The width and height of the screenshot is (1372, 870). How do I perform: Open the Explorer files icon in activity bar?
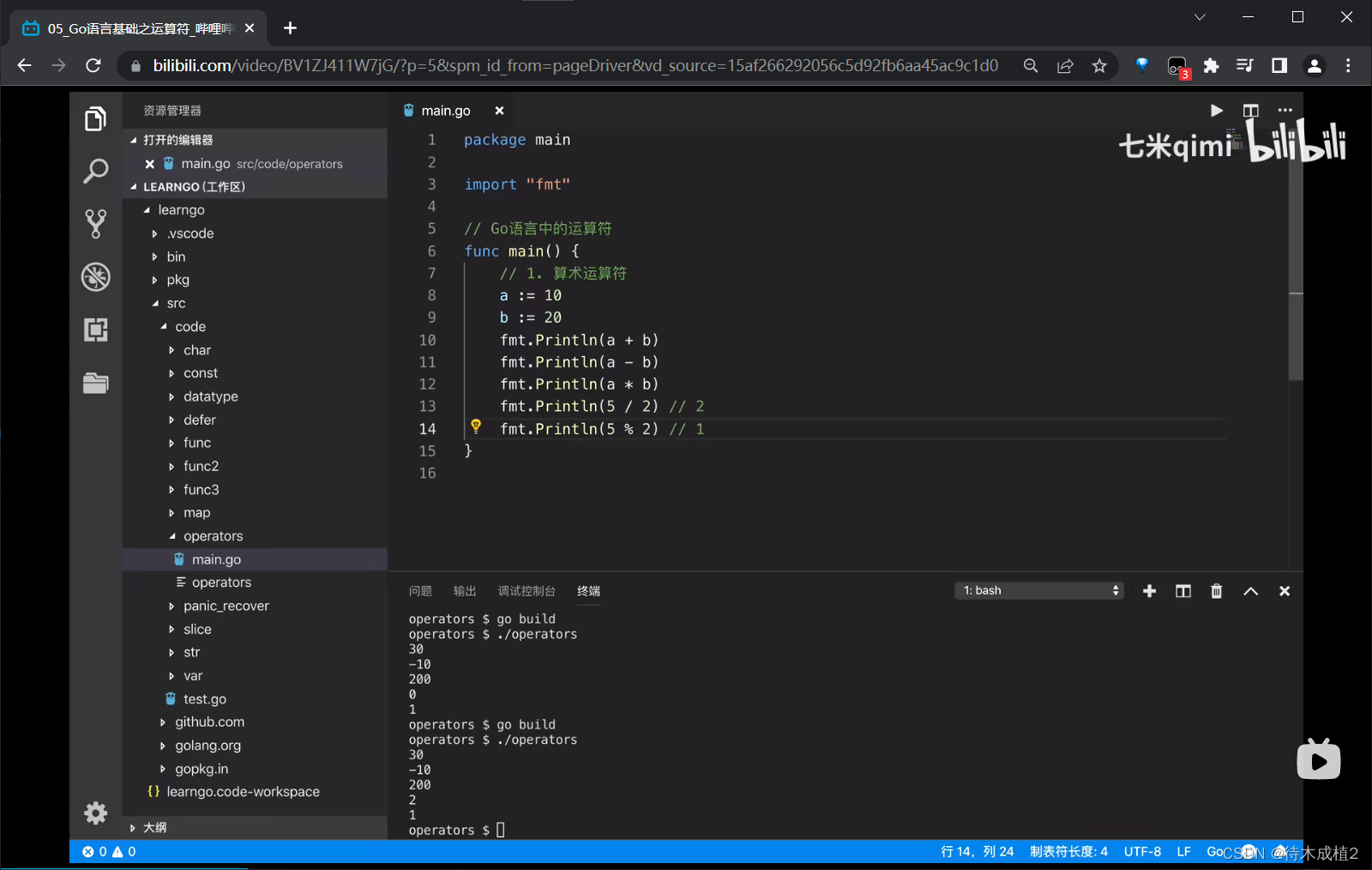click(95, 118)
